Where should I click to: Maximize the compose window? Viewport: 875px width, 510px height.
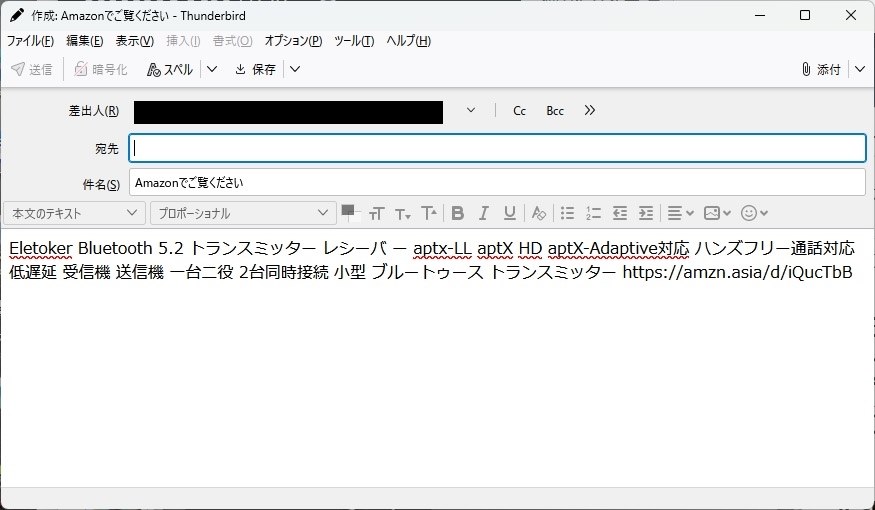805,15
